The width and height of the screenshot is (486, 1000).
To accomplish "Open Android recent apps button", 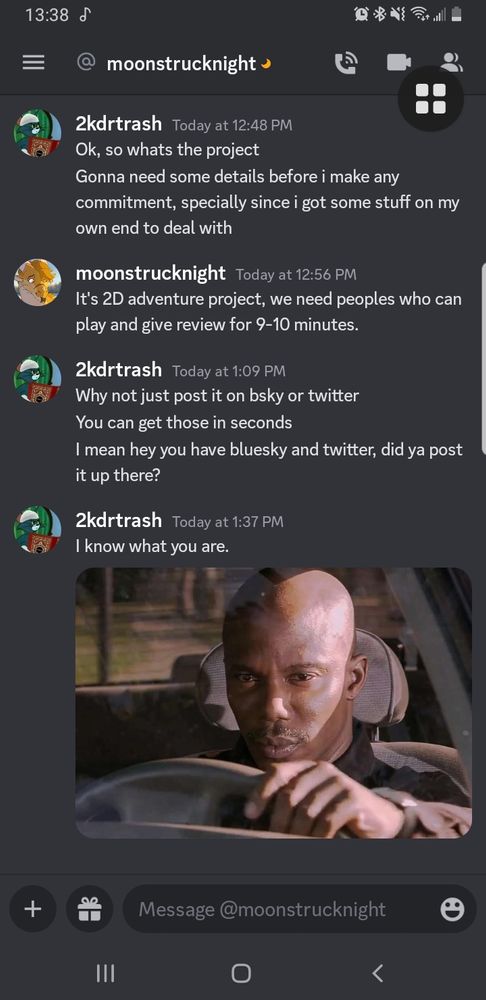I will tap(105, 973).
